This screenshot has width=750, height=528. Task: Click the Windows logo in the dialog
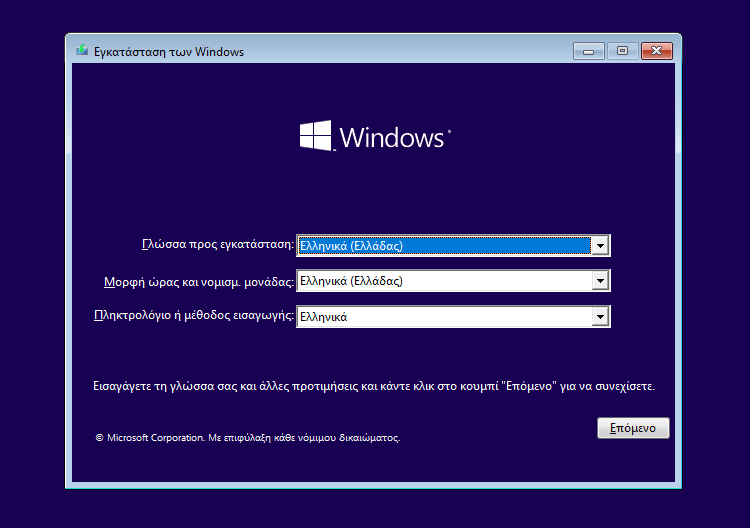[375, 136]
